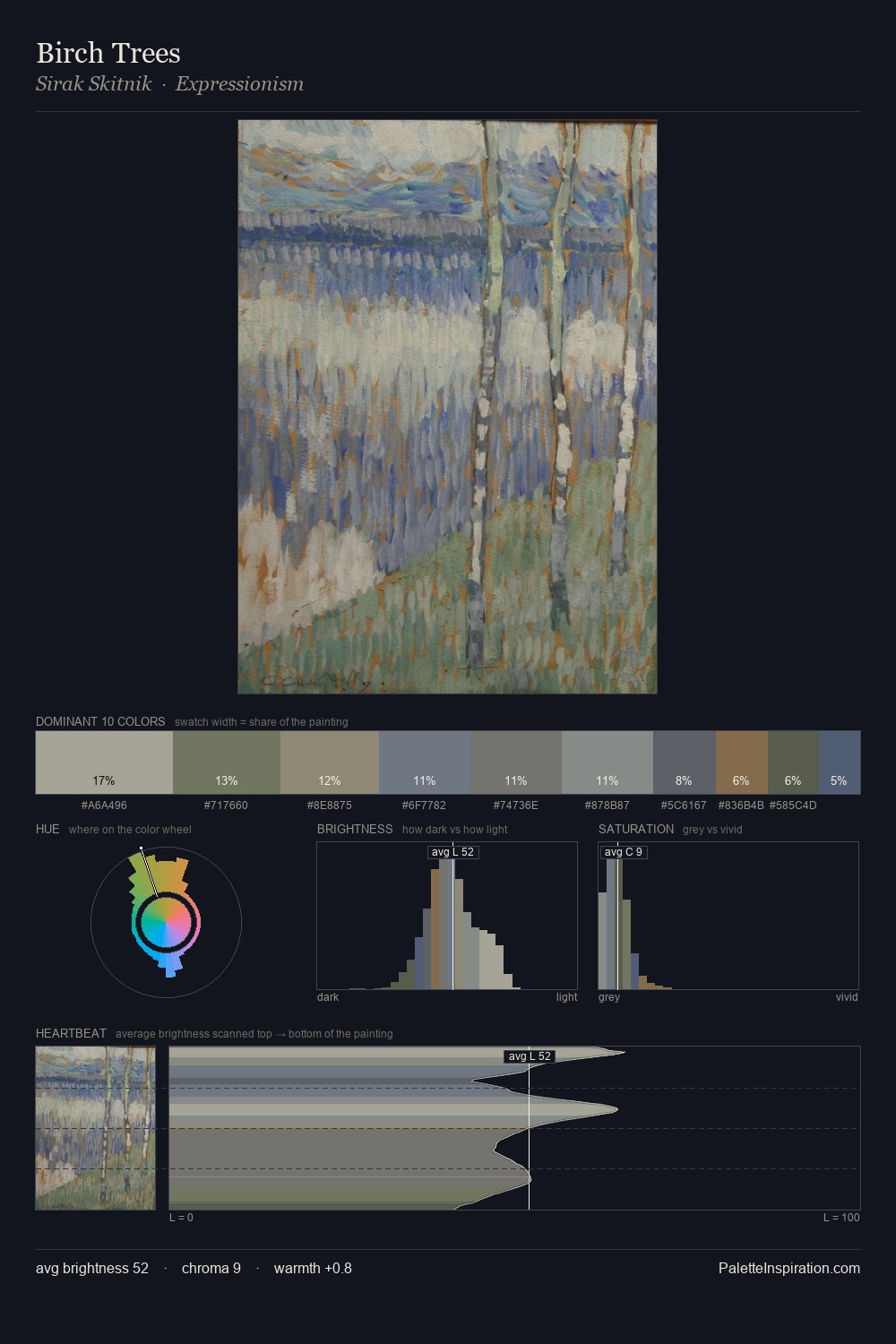Click hex code #878B87
This screenshot has width=896, height=1344.
[607, 806]
